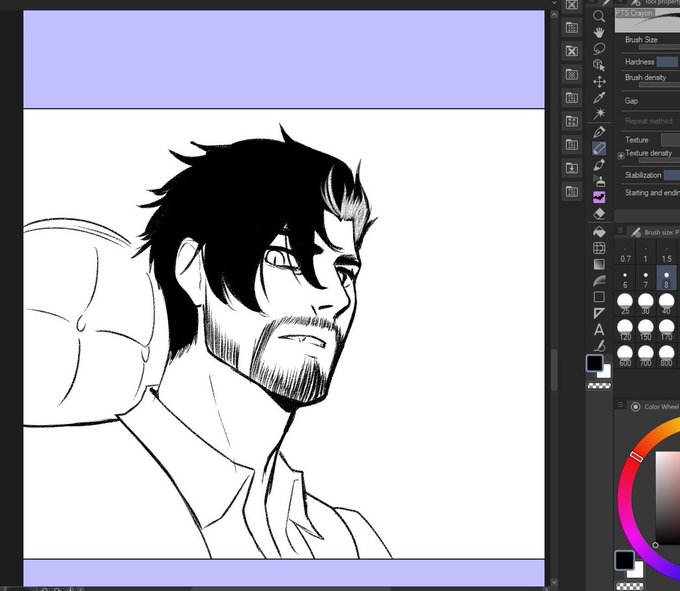
Task: Choose the 120 brush size preset
Action: (x=625, y=329)
